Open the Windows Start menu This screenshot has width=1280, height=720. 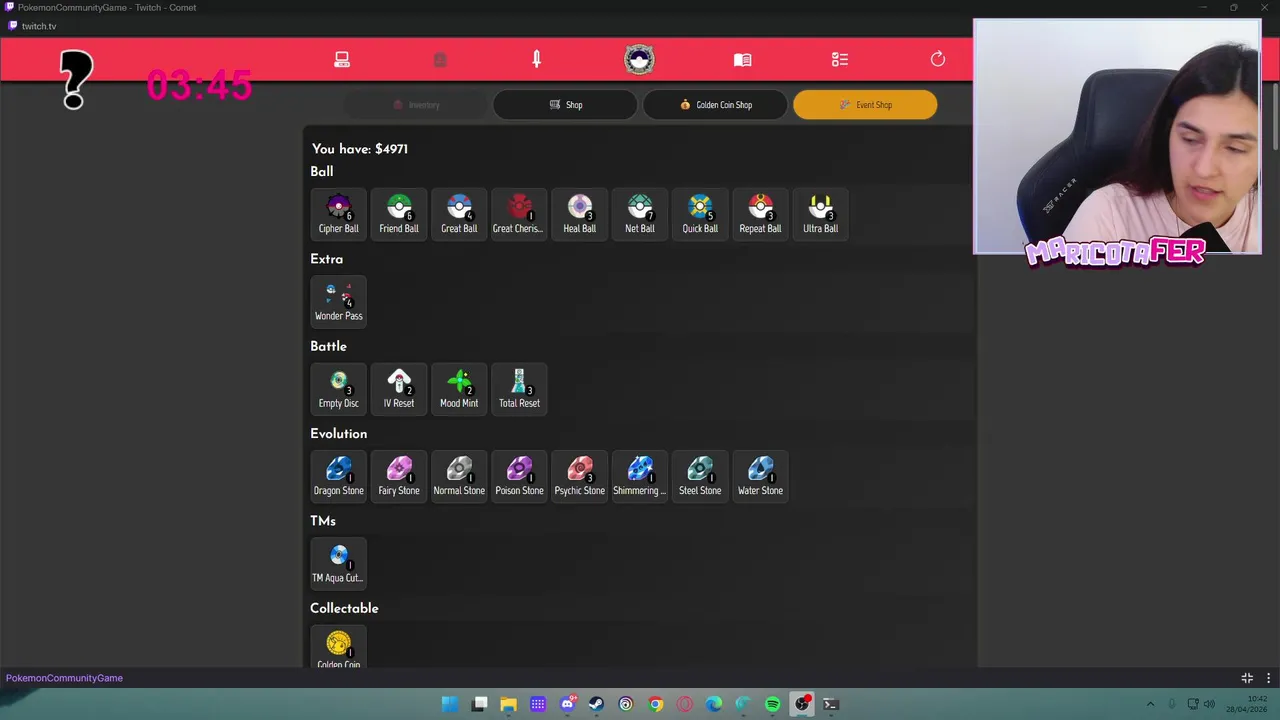(450, 704)
